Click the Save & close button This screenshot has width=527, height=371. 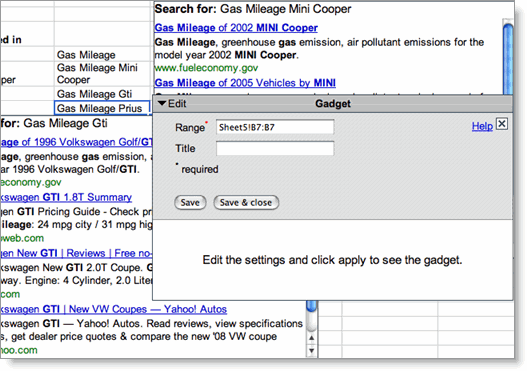(x=246, y=202)
